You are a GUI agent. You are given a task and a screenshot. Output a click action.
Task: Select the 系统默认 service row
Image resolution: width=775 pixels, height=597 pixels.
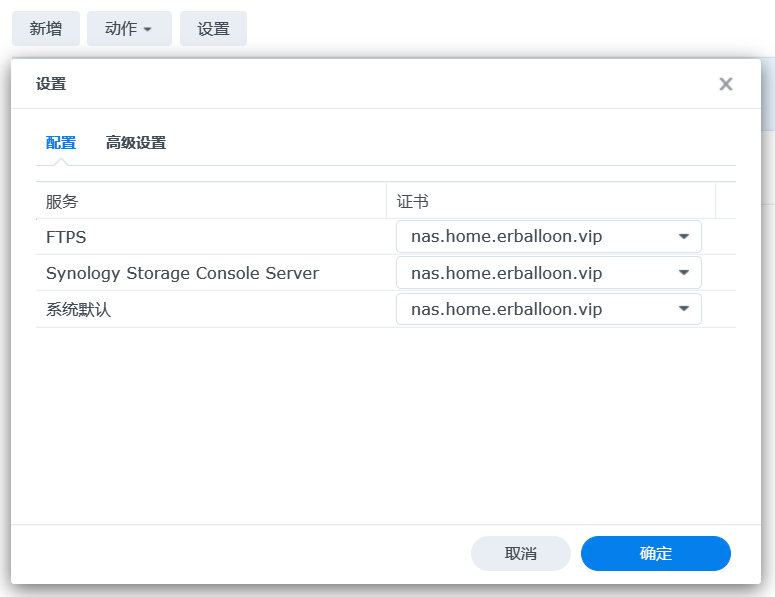click(x=78, y=309)
